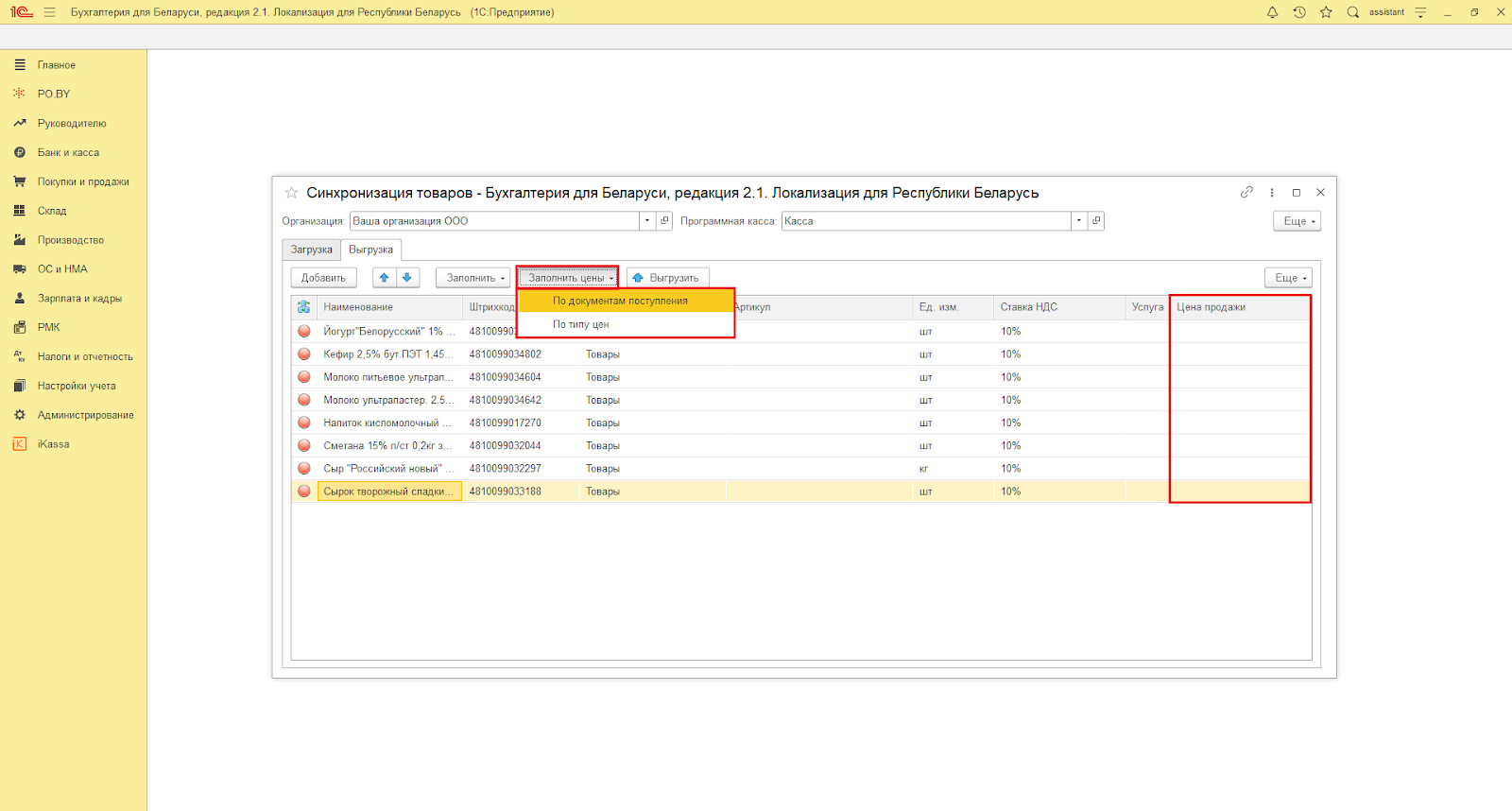Open notifications bell icon in title bar

1272,12
